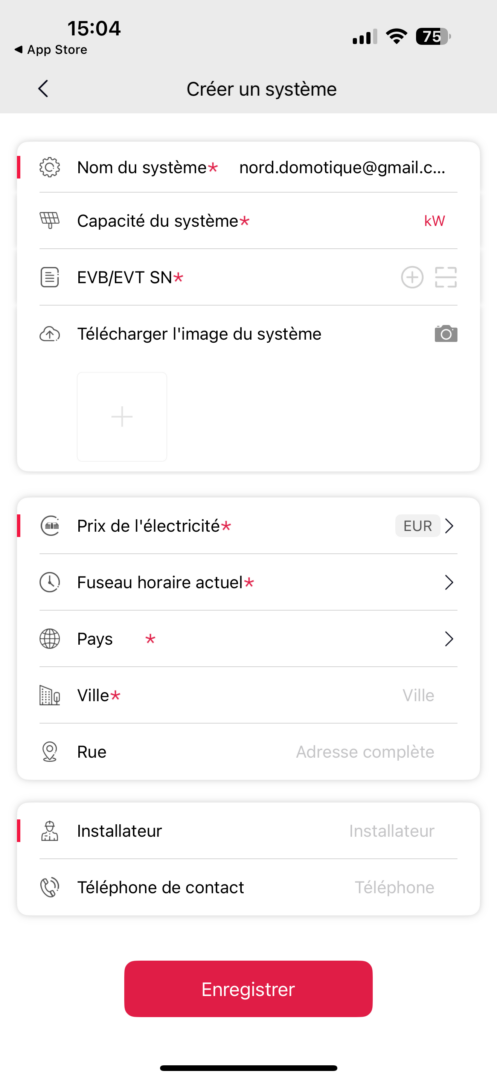This screenshot has height=1080, width=497.
Task: Select the EUR currency badge
Action: click(x=417, y=526)
